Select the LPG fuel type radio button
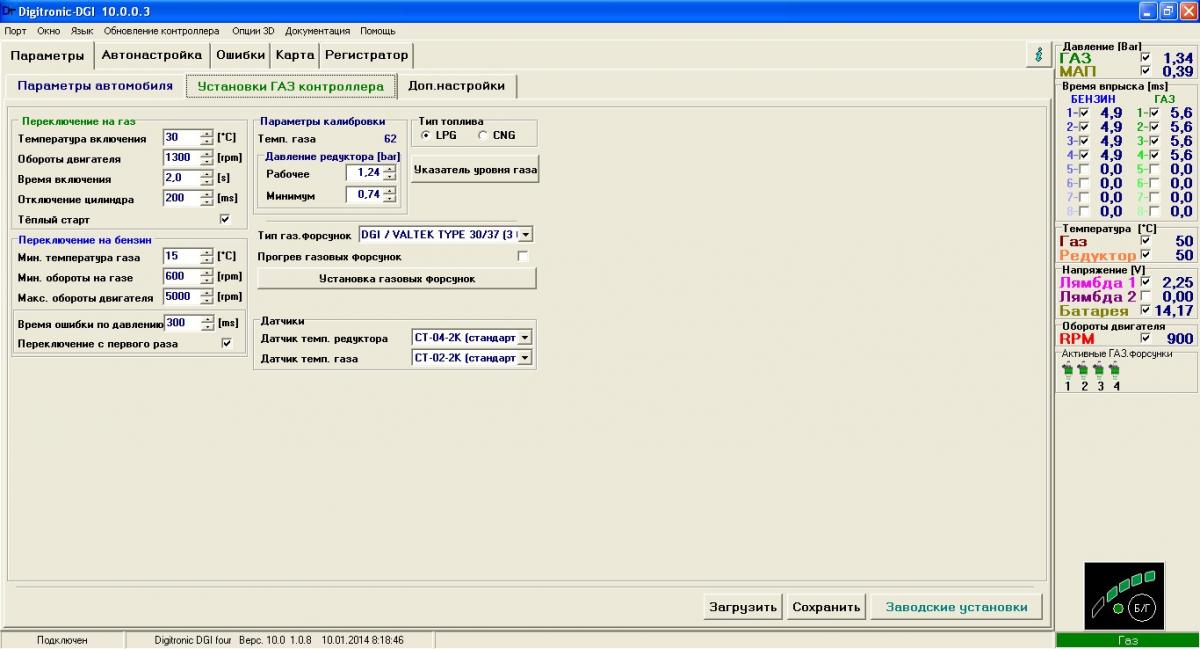 (x=426, y=136)
